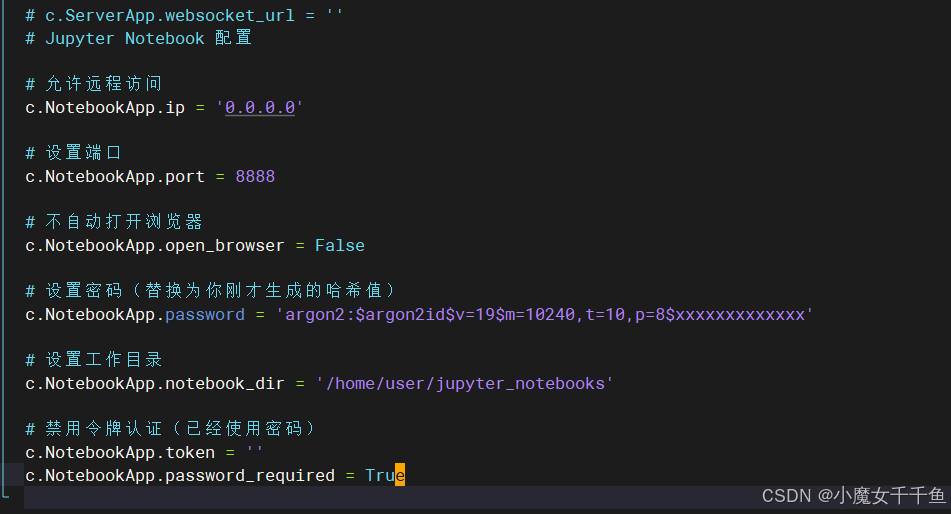Viewport: 951px width, 514px height.
Task: Click the 'Jupyter Notebook 配置' comment
Action: (x=138, y=38)
